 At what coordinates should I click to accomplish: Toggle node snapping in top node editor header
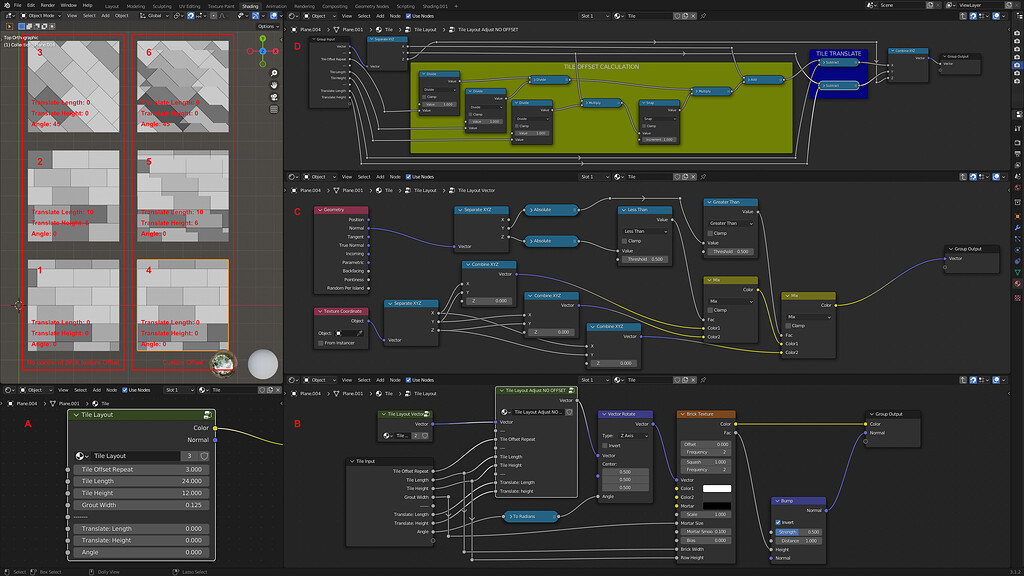[x=972, y=16]
